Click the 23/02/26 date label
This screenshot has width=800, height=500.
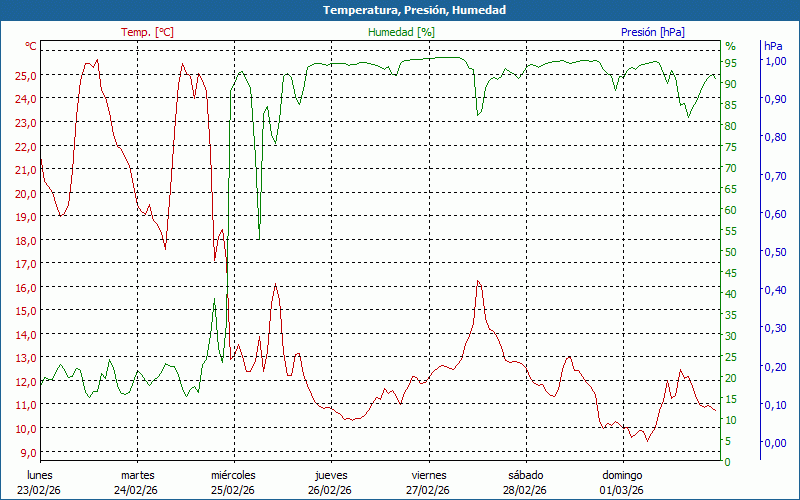[x=40, y=490]
